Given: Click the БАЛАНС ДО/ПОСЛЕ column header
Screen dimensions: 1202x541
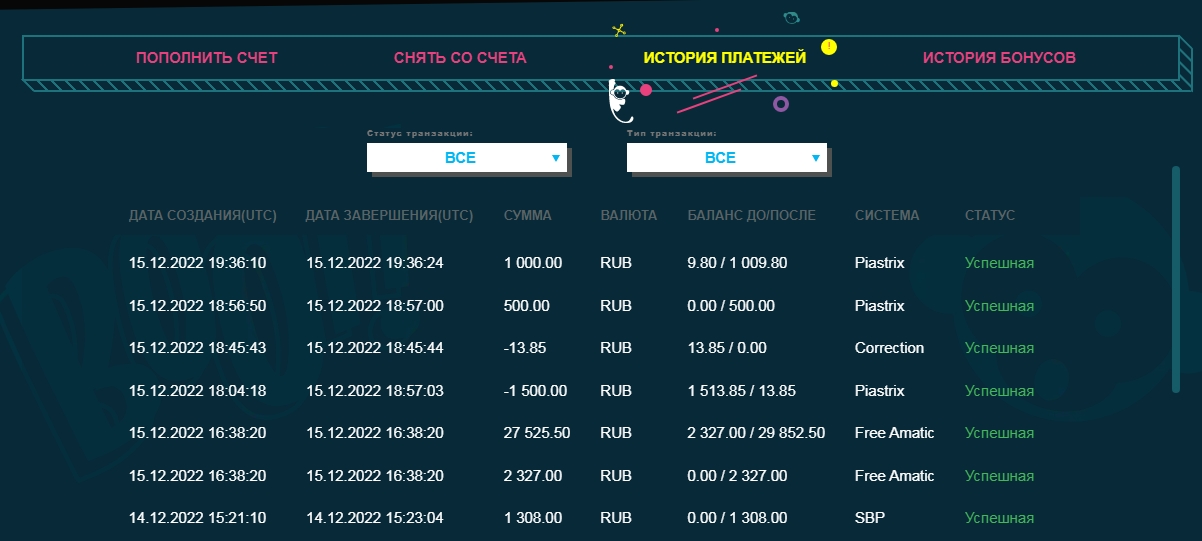Looking at the screenshot, I should (752, 215).
